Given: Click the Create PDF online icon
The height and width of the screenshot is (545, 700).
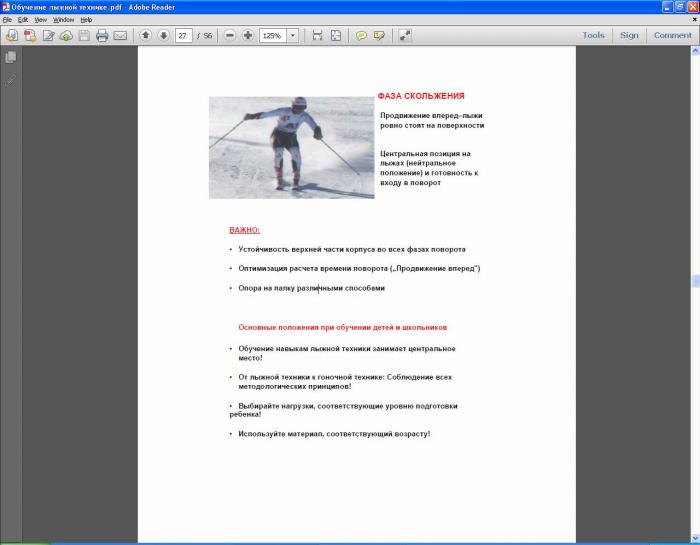Looking at the screenshot, I should [x=12, y=35].
